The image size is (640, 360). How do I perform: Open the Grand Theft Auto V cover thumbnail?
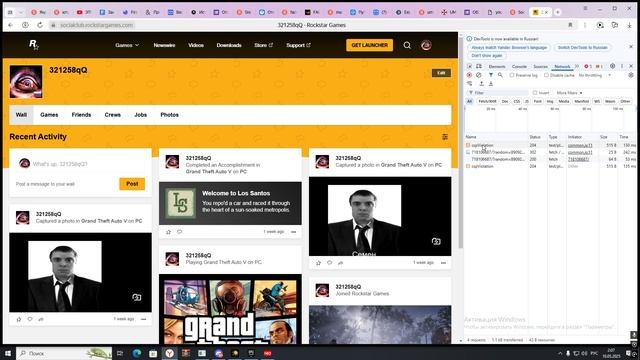pos(230,309)
